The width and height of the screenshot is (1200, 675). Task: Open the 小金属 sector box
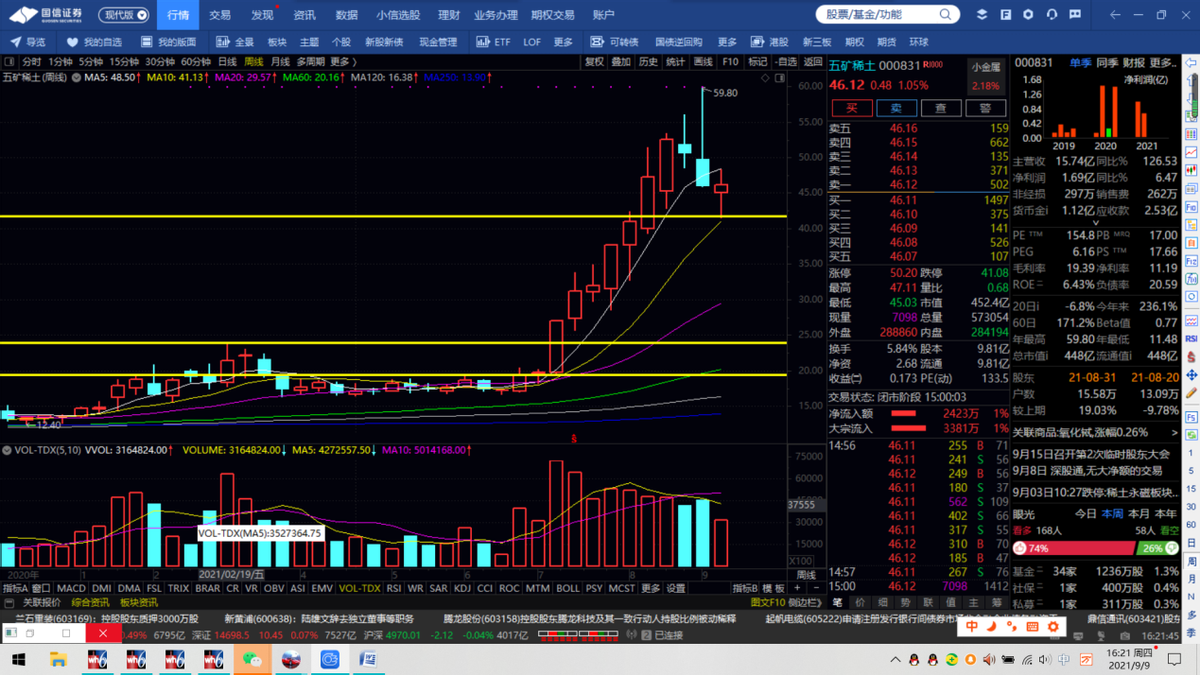986,76
